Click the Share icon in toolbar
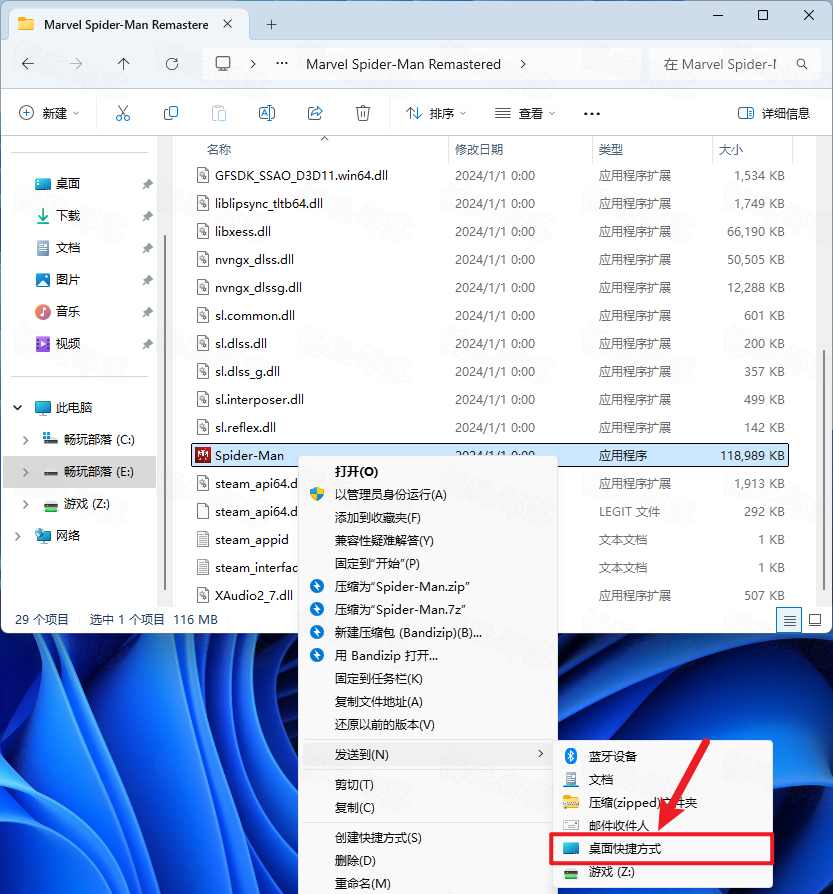This screenshot has height=894, width=833. coord(315,113)
